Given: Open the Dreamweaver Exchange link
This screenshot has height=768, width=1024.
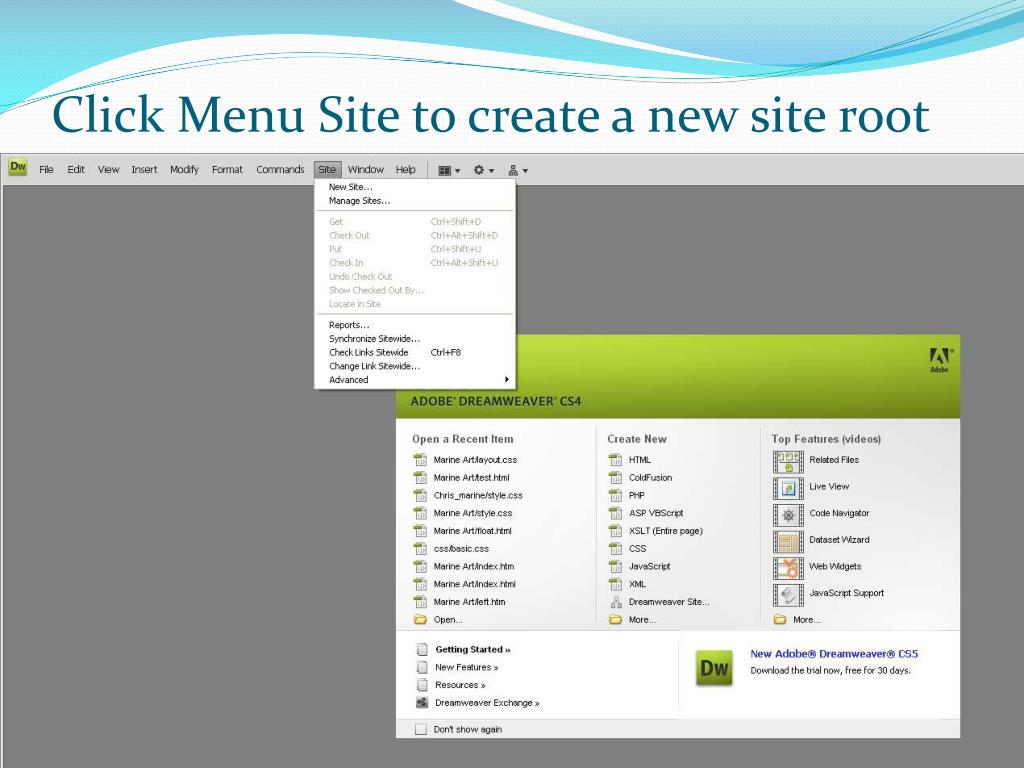Looking at the screenshot, I should coord(487,703).
